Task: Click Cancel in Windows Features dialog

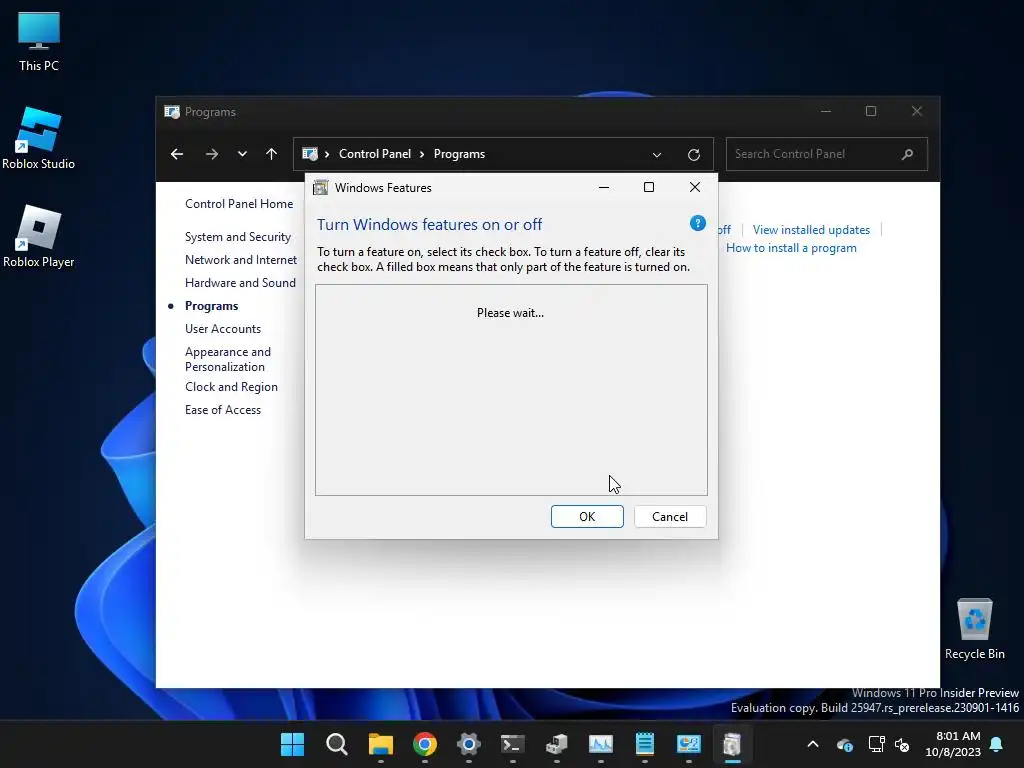Action: click(670, 517)
